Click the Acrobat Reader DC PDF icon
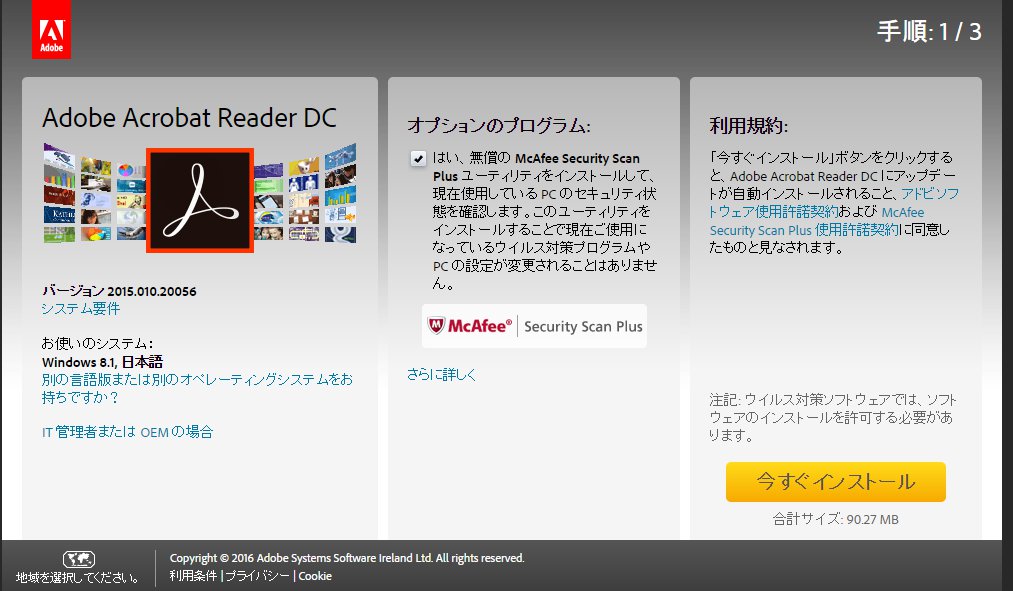 (x=200, y=200)
